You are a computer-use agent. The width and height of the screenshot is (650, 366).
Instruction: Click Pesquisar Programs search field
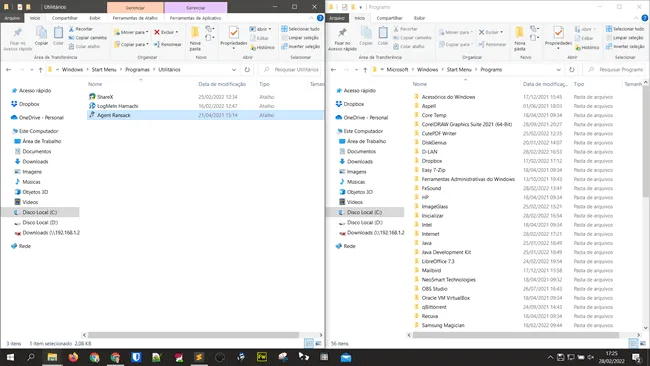[x=615, y=70]
